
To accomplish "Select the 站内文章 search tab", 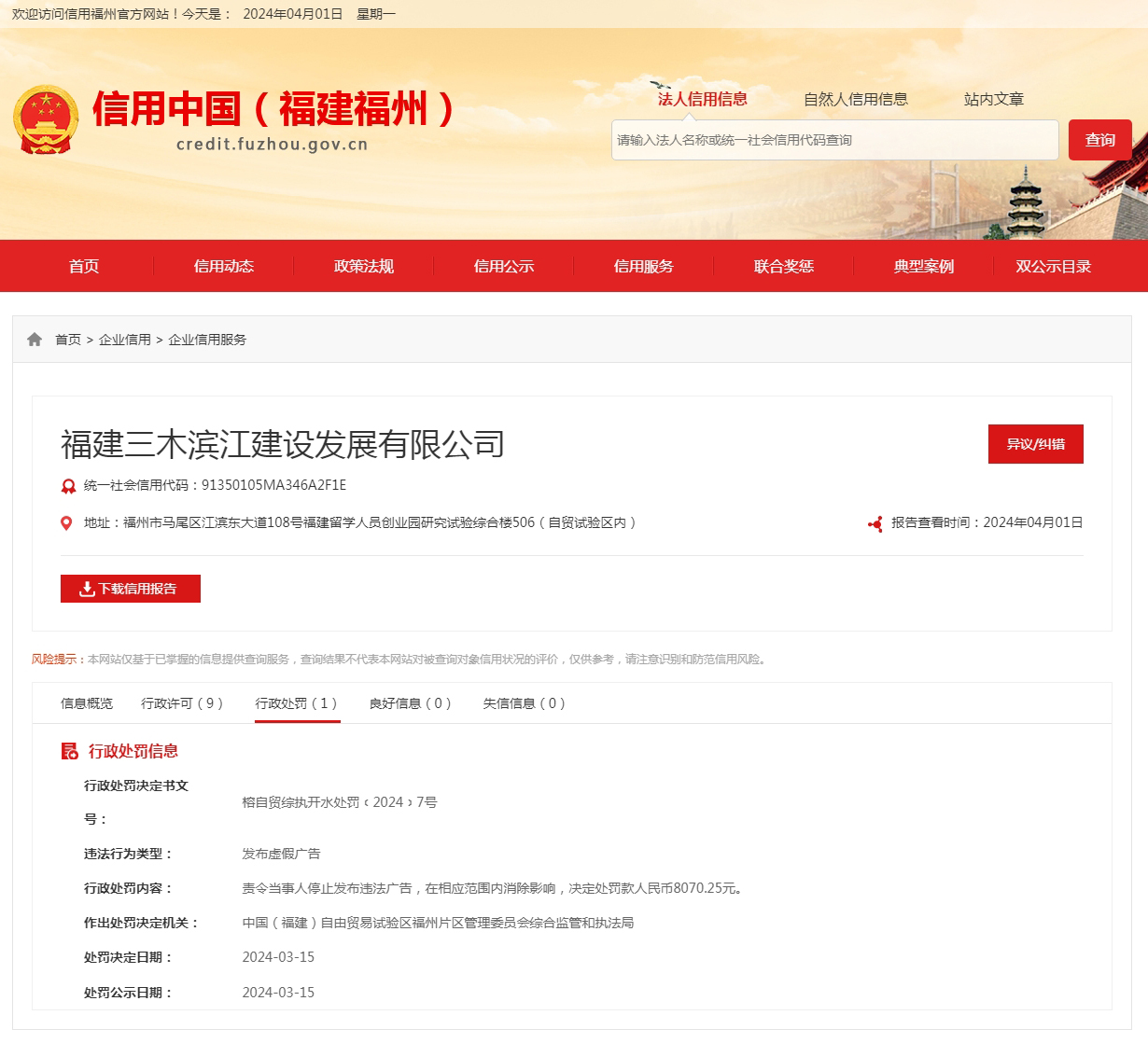I will (x=993, y=99).
